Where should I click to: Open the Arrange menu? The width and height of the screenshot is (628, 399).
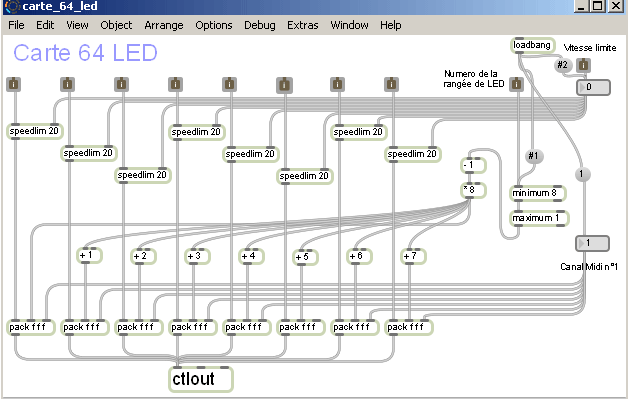pos(164,25)
